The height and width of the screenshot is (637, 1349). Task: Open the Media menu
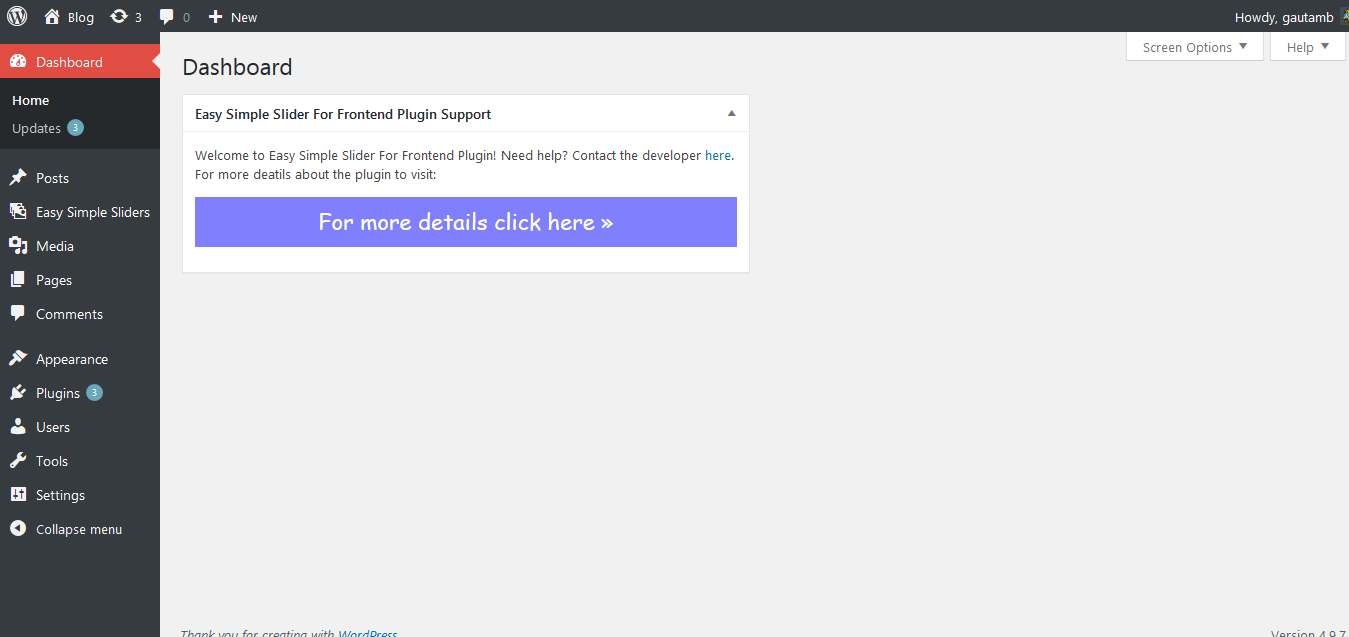(x=55, y=246)
